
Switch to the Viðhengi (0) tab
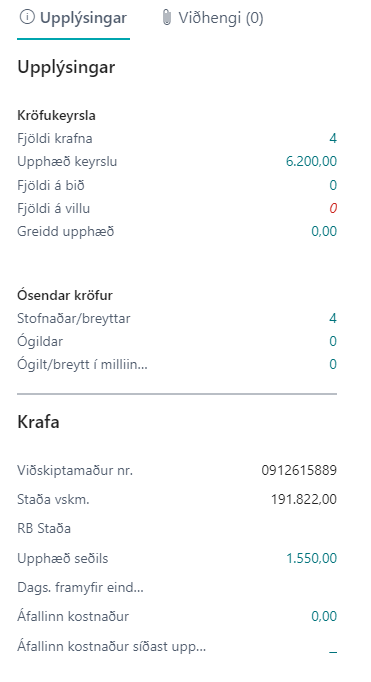[x=212, y=18]
